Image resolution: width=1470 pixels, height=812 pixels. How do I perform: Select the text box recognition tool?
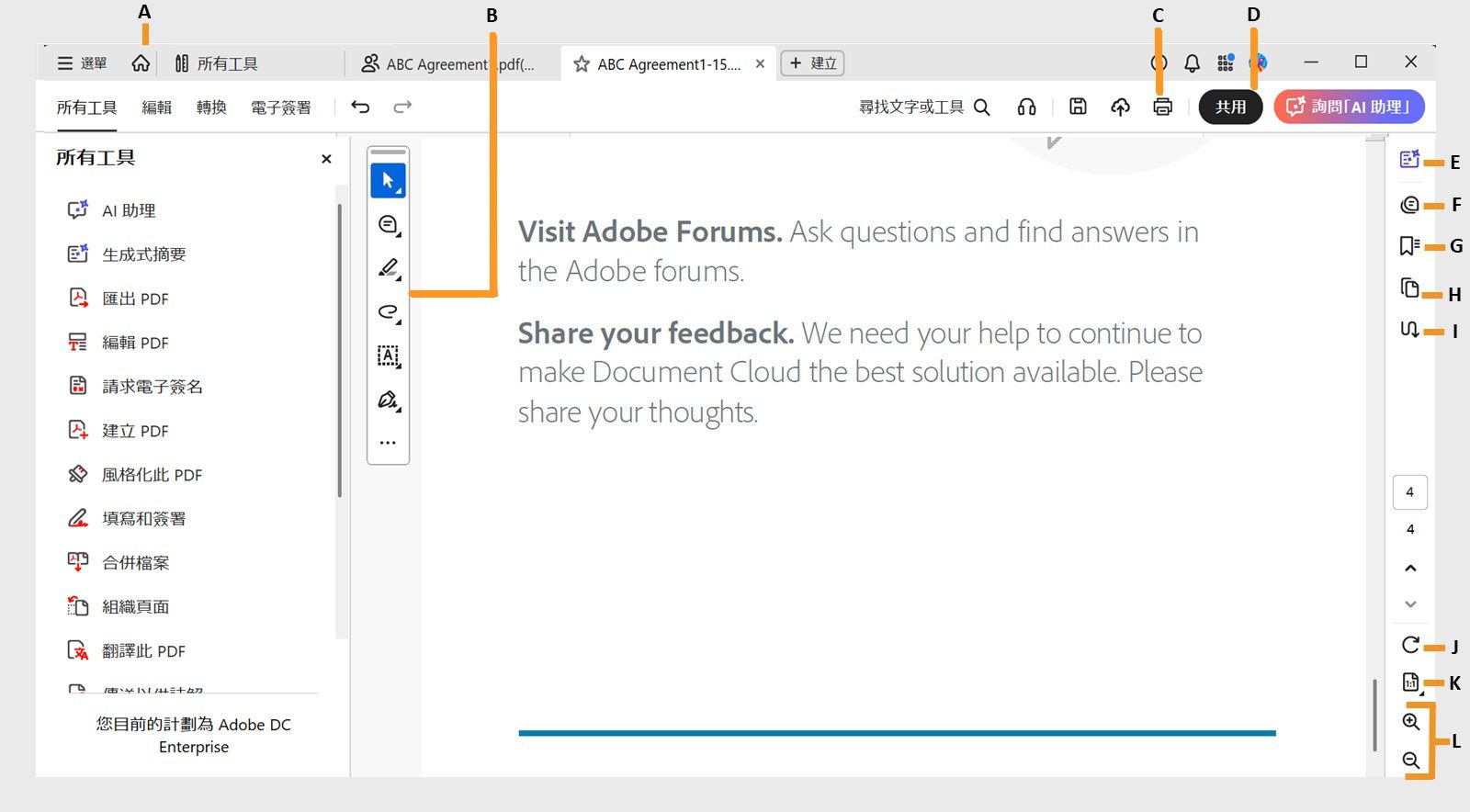tap(388, 356)
